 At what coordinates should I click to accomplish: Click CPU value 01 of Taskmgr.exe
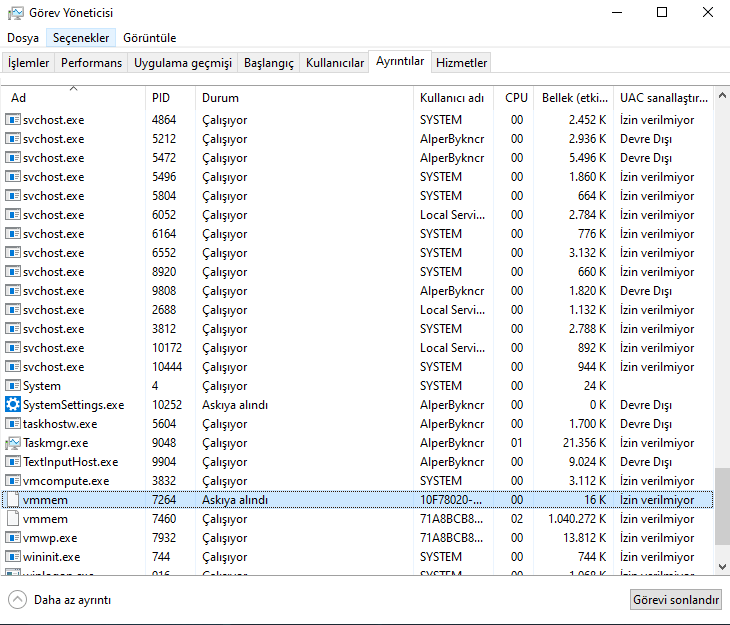click(x=517, y=442)
